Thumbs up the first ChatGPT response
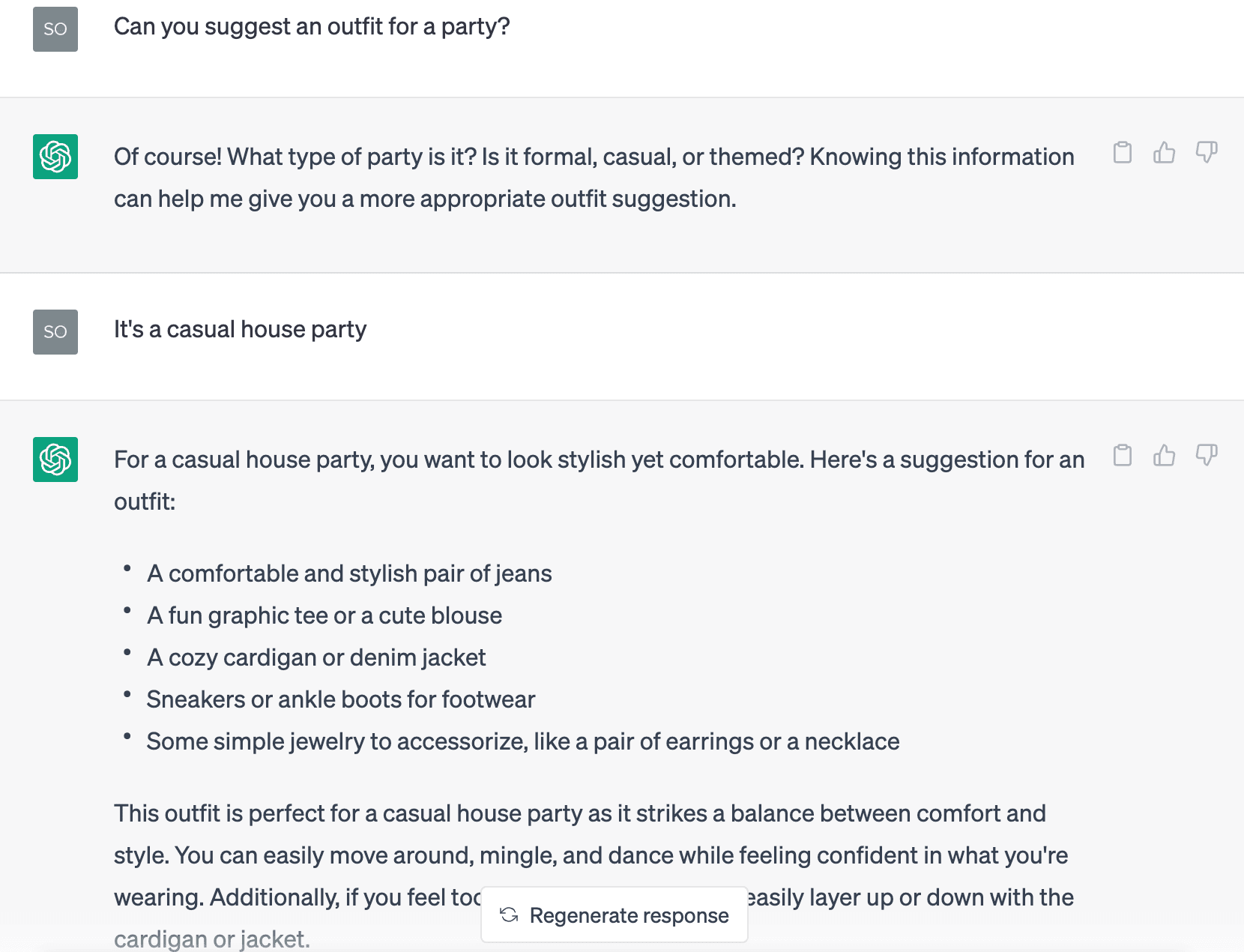This screenshot has height=952, width=1244. 1164,152
